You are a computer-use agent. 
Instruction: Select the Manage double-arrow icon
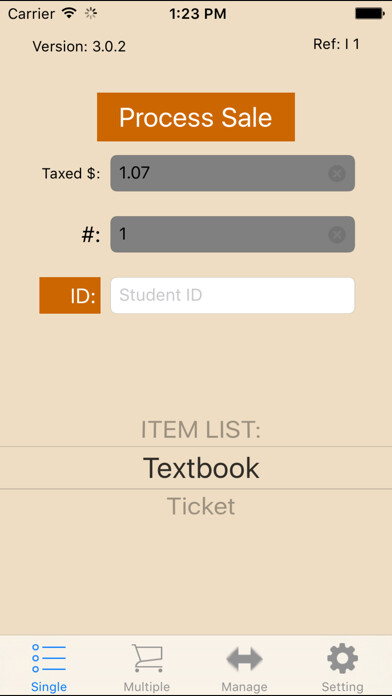[245, 659]
